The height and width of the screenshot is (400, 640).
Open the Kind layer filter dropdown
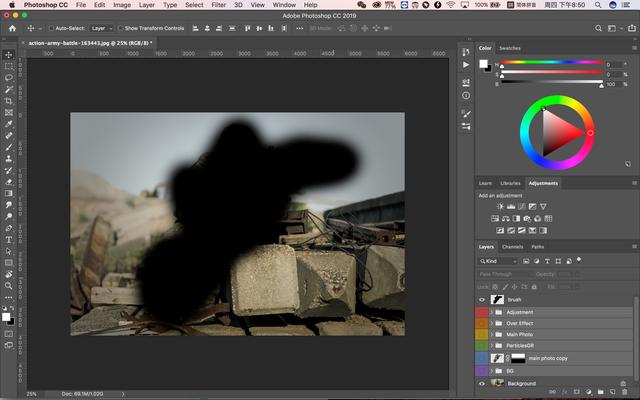498,261
